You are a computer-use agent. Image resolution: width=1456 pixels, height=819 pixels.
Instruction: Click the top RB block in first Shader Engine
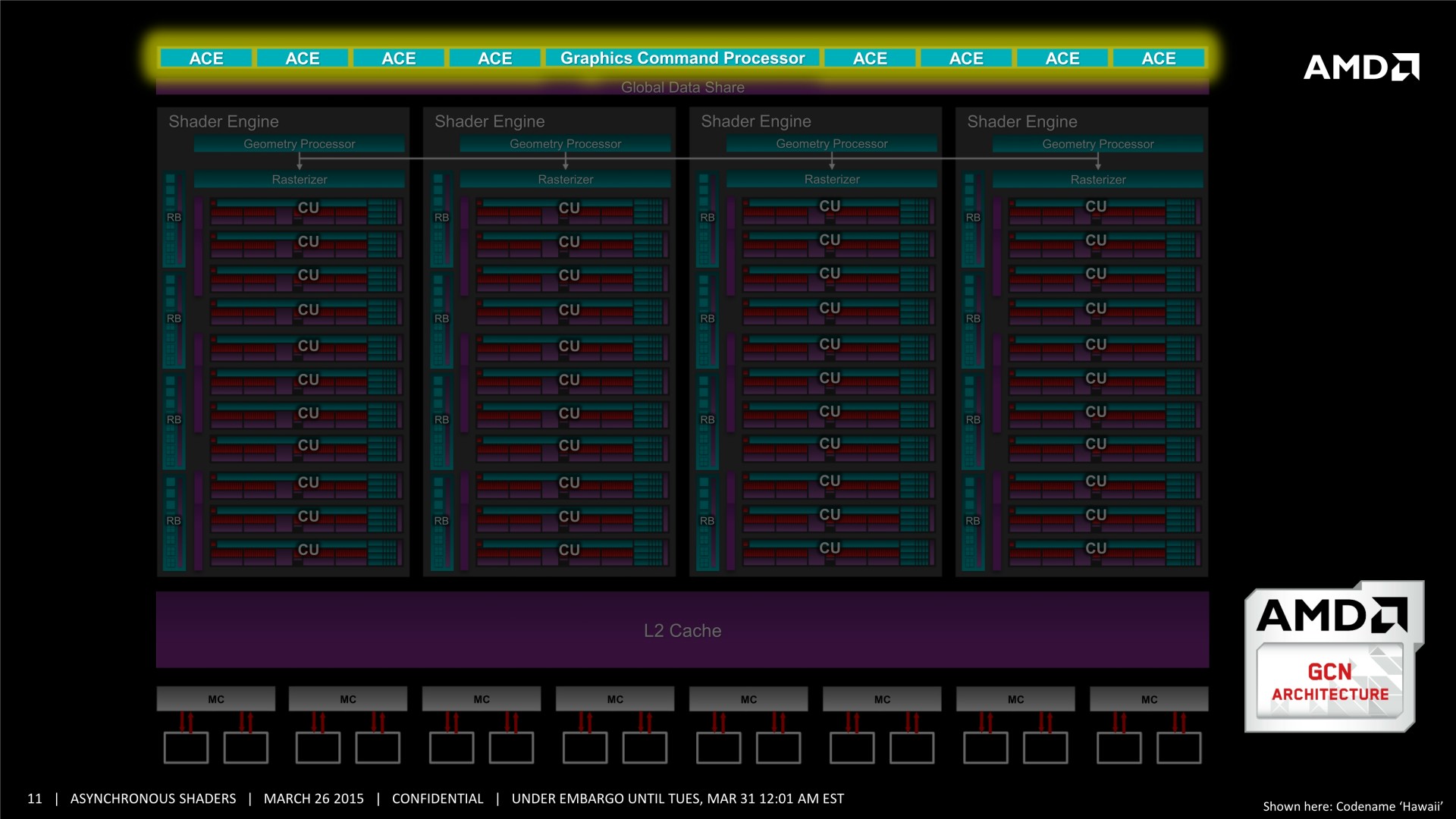(174, 218)
